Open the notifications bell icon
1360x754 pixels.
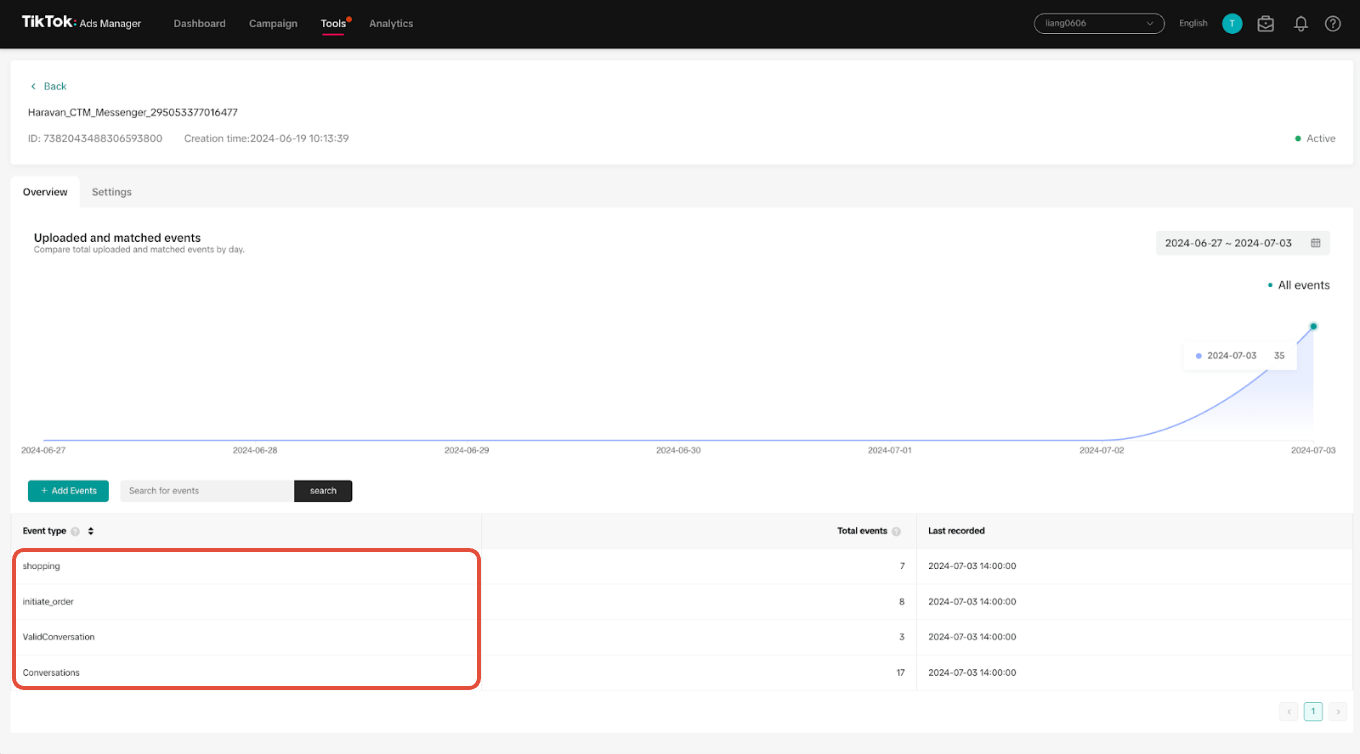(x=1301, y=23)
